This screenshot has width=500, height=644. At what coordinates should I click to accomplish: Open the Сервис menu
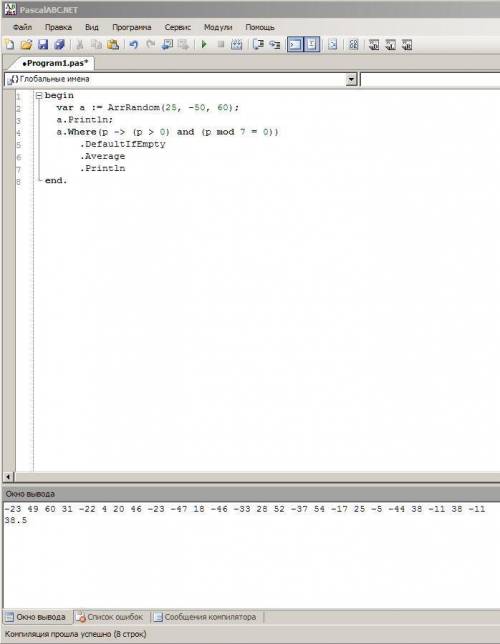point(177,28)
